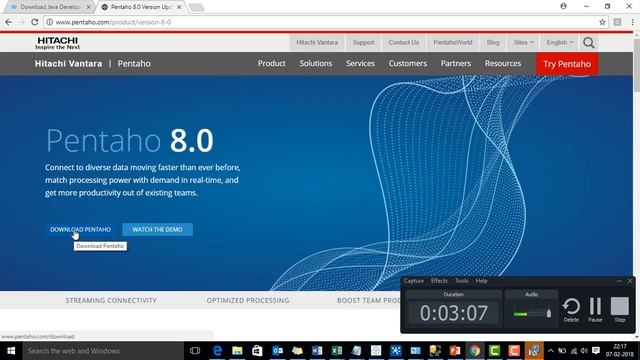Select the Streaming Connectivity section tab
The height and width of the screenshot is (360, 640).
coord(111,300)
